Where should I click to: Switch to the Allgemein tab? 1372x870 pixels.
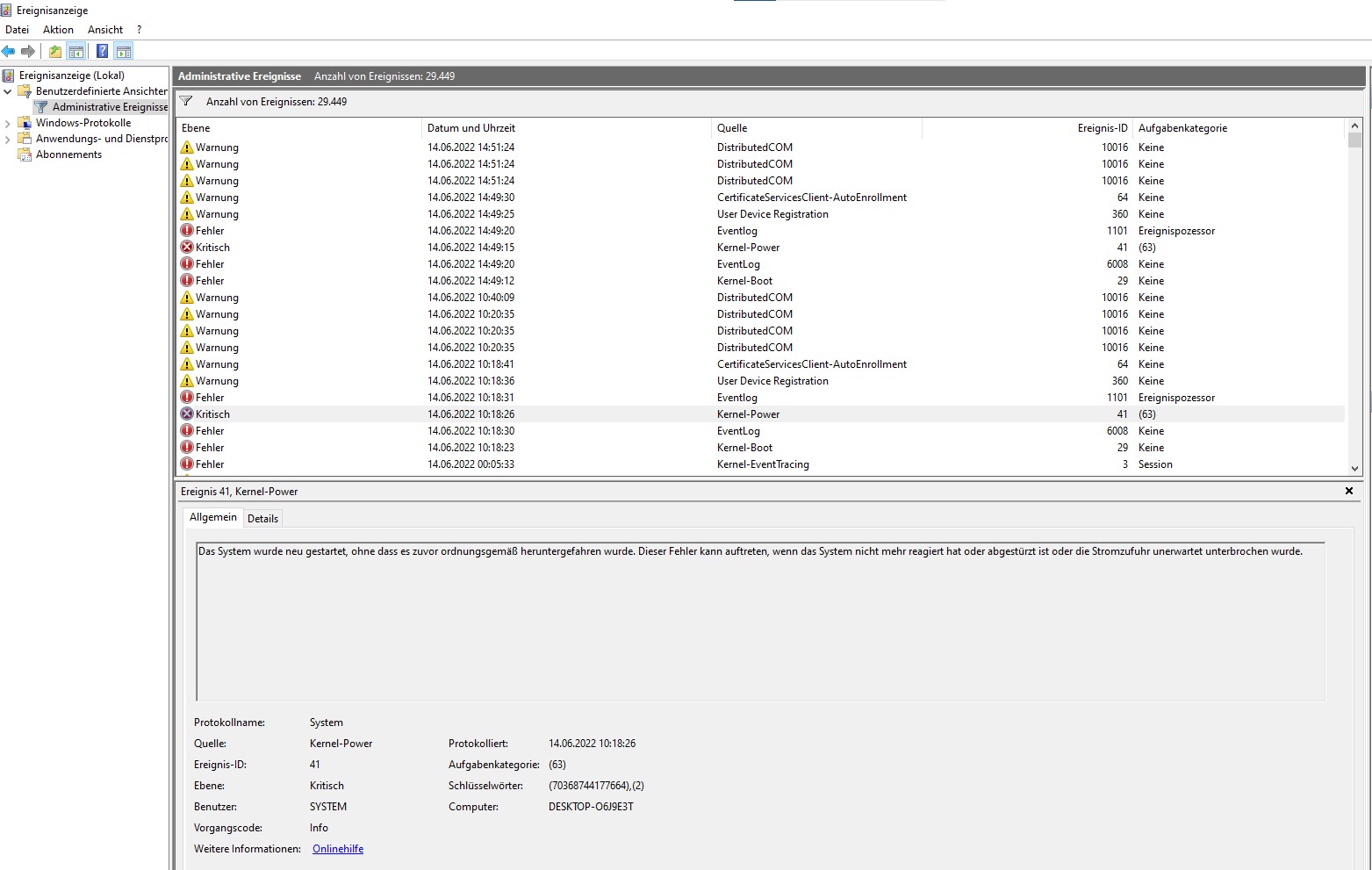pos(213,517)
